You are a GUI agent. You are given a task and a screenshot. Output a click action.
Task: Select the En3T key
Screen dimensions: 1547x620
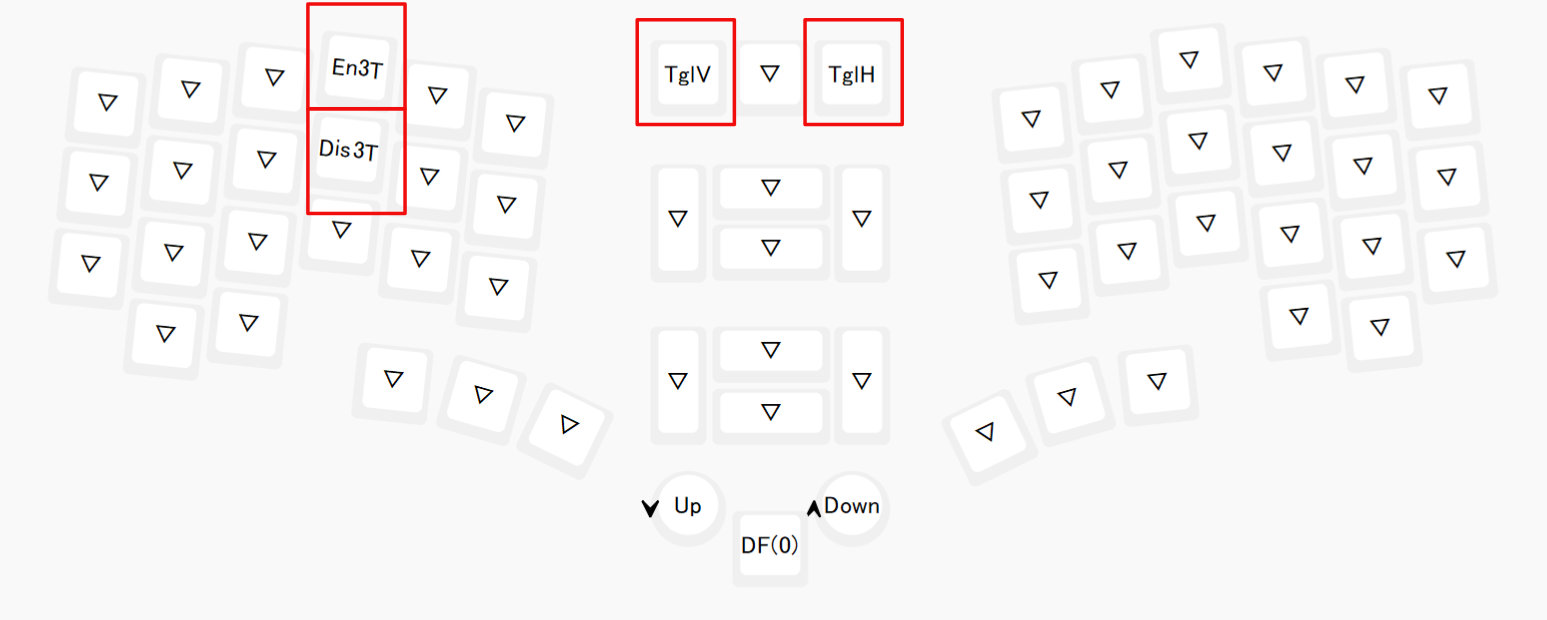358,67
